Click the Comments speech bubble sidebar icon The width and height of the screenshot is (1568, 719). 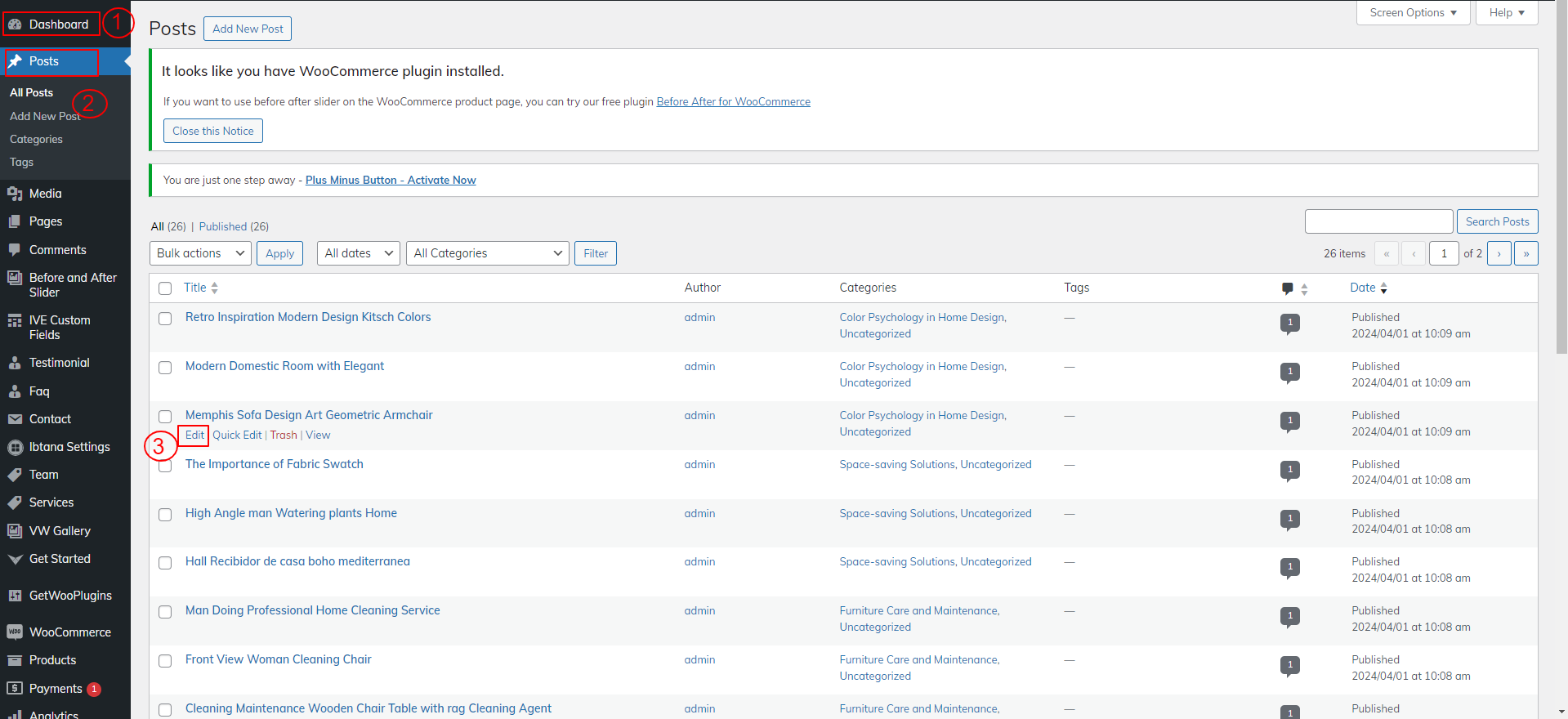(15, 250)
